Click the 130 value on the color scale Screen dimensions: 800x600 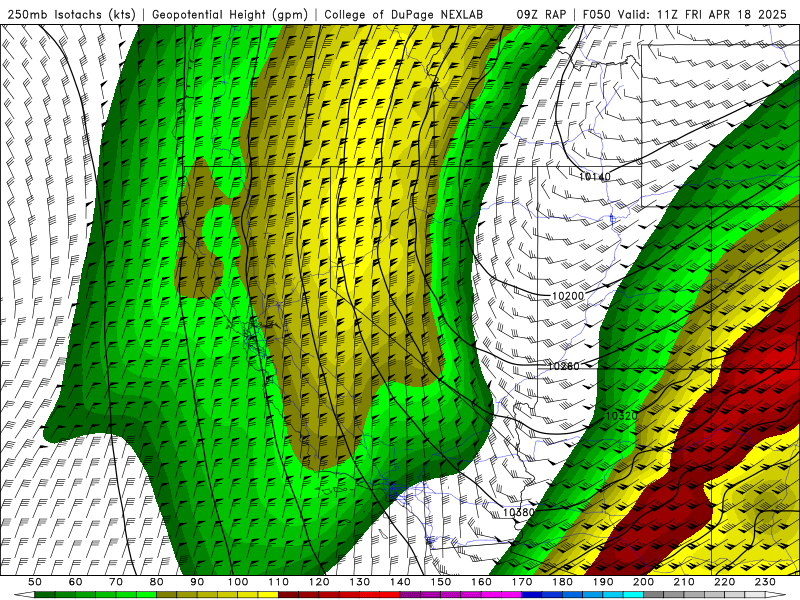pos(360,582)
